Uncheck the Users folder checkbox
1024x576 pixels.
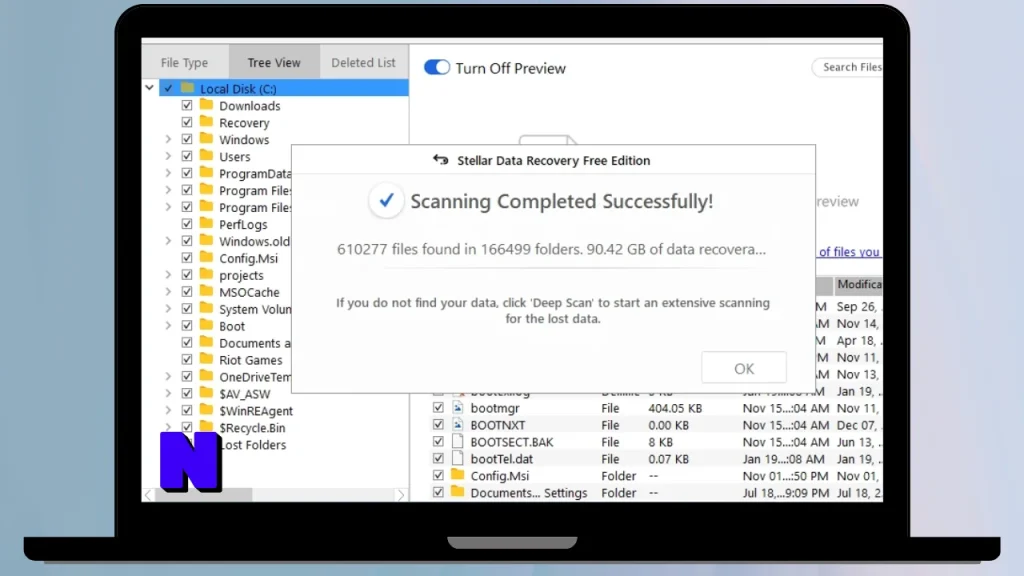pos(187,156)
